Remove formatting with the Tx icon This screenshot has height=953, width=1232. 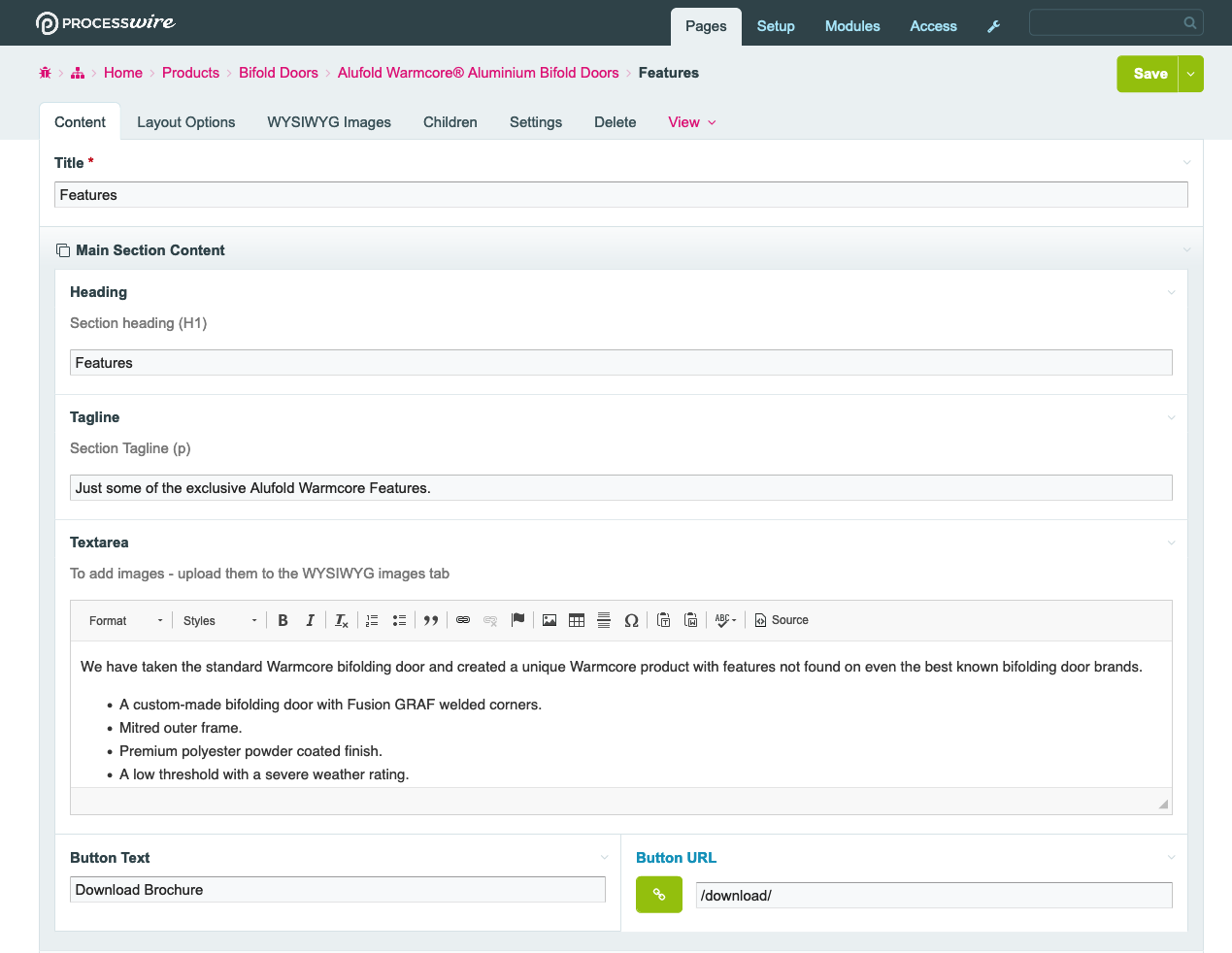pyautogui.click(x=341, y=620)
